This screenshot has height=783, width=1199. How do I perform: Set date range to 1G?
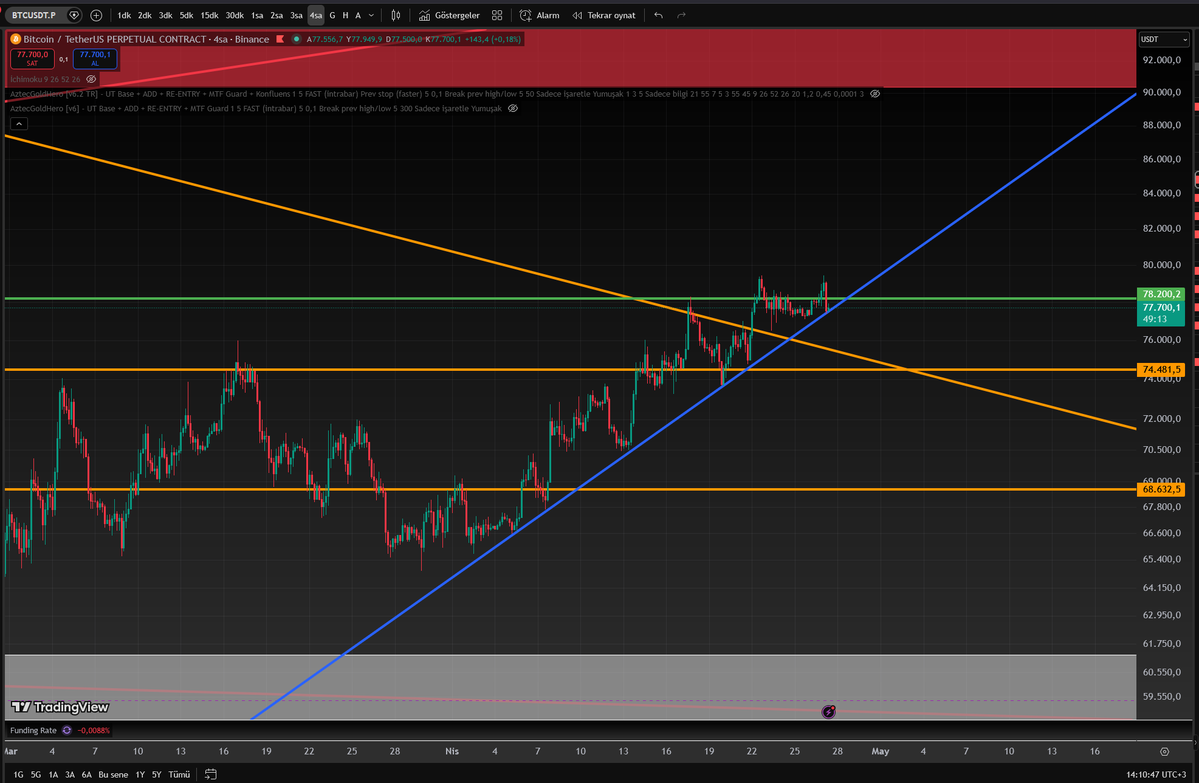pyautogui.click(x=18, y=775)
